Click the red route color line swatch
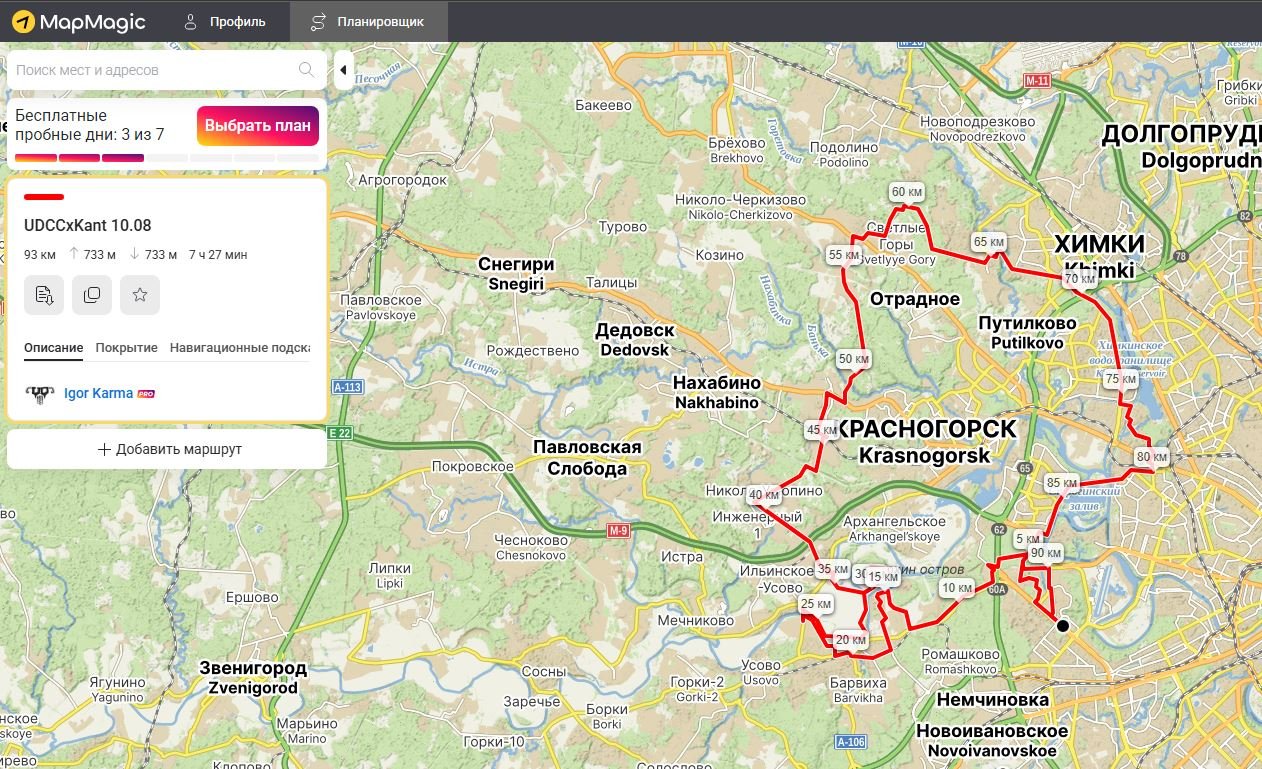Viewport: 1262px width, 769px height. point(44,197)
